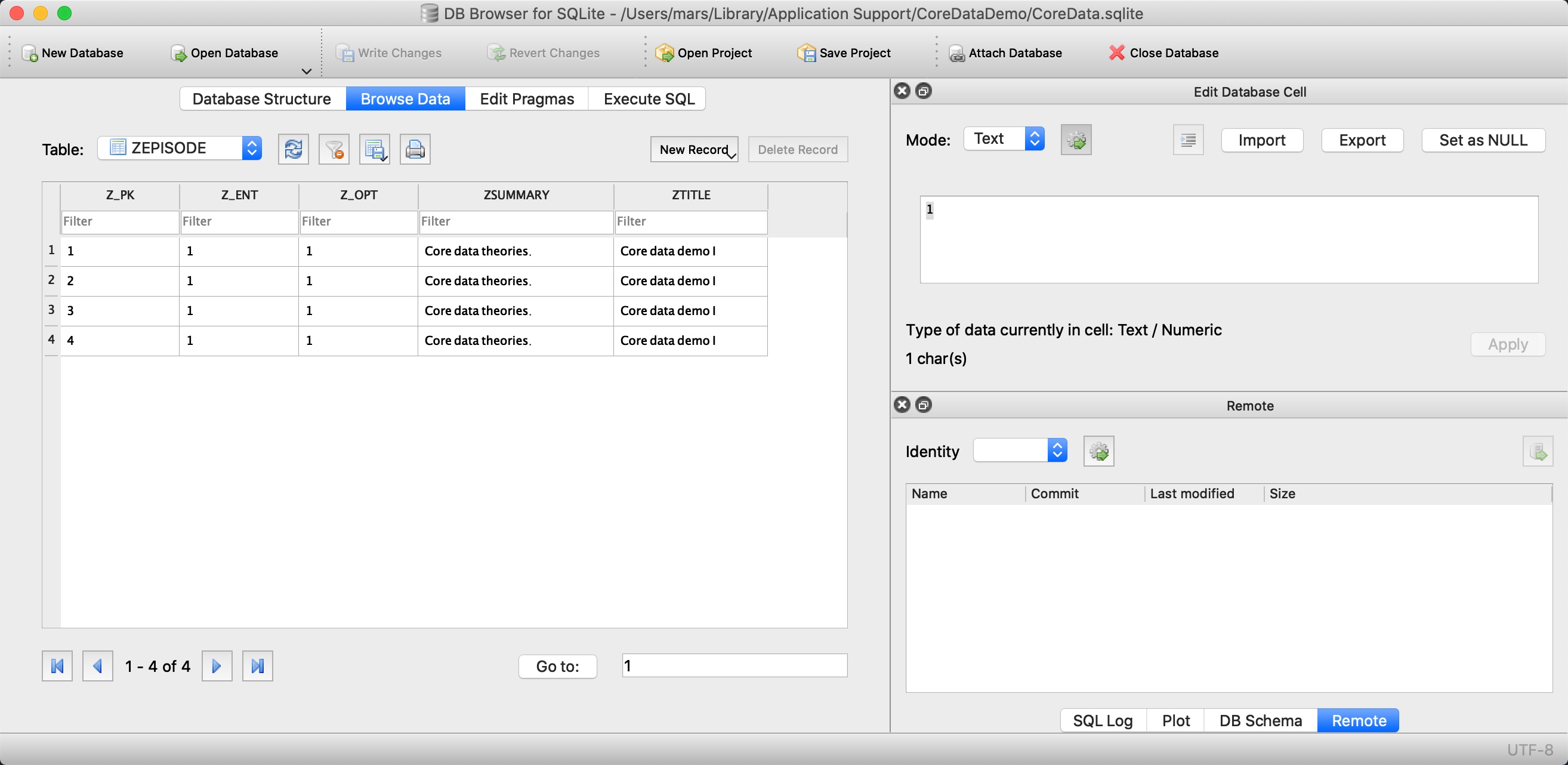Click the Write Changes toolbar item
Image resolution: width=1568 pixels, height=765 pixels.
click(x=389, y=53)
